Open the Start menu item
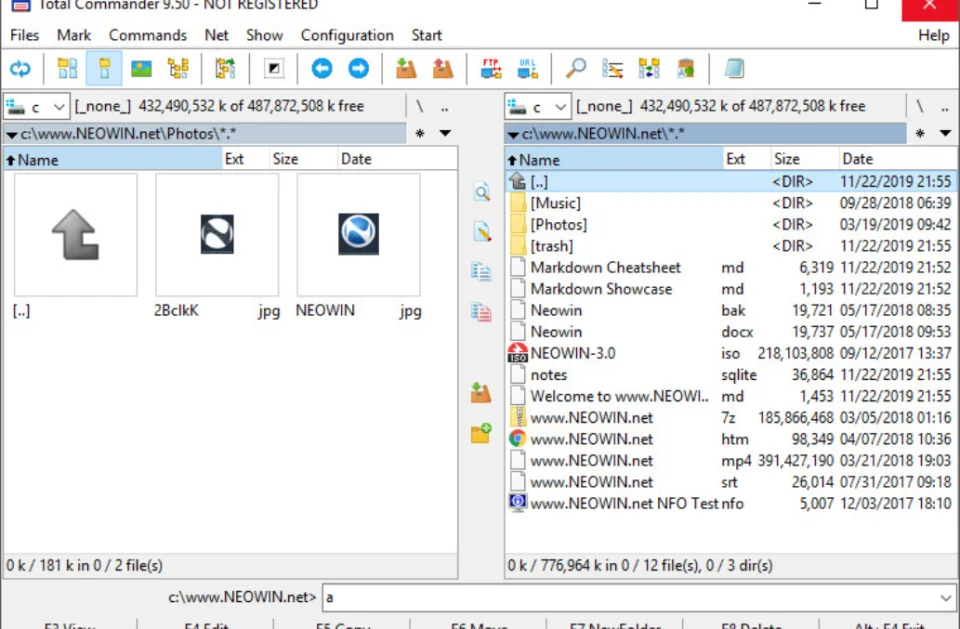The height and width of the screenshot is (629, 960). click(426, 35)
